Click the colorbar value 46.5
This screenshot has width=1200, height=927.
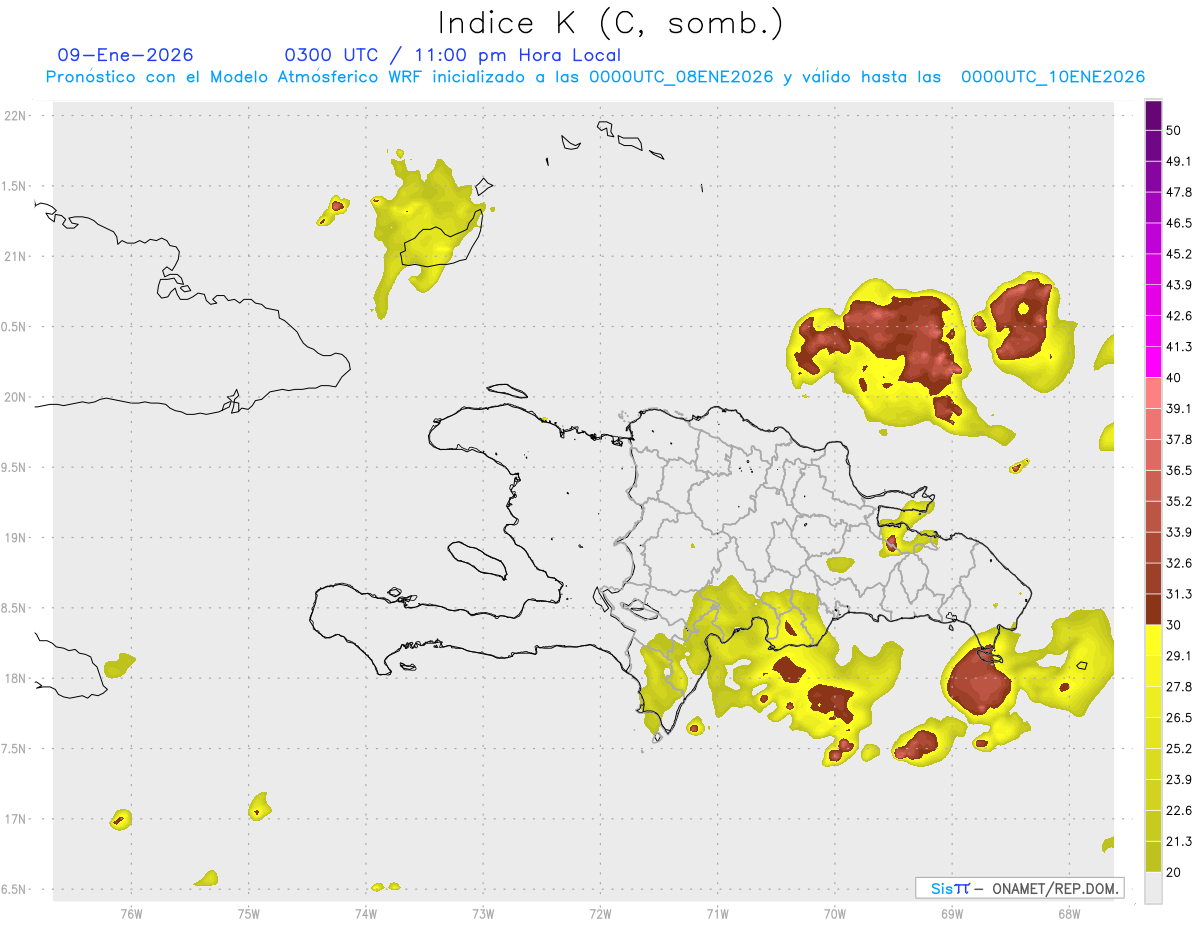[x=1178, y=223]
